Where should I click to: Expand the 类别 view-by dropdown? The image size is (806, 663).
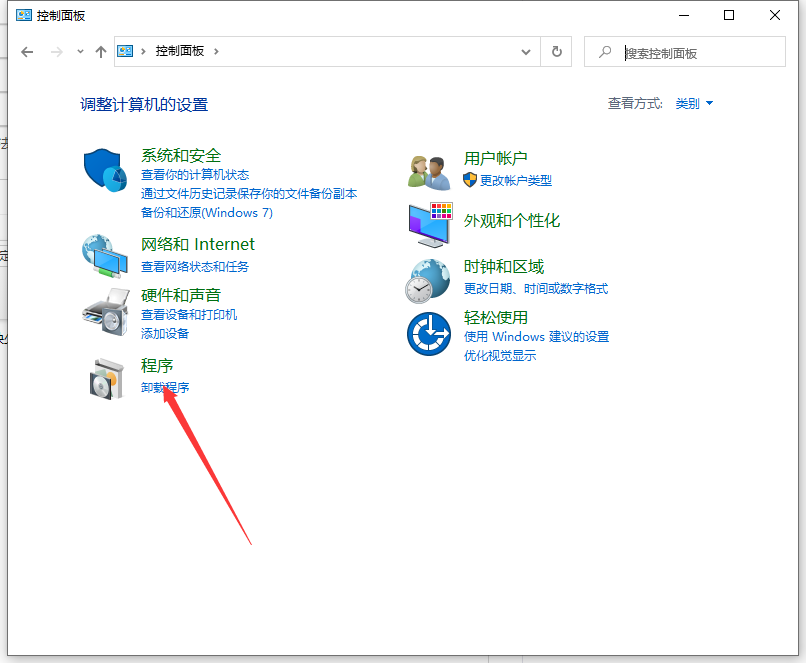(x=694, y=104)
